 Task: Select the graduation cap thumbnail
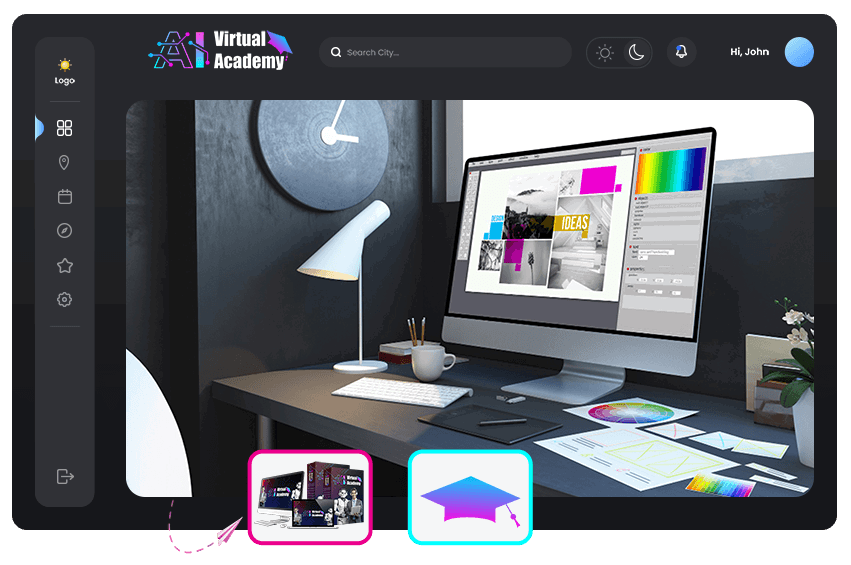click(x=470, y=497)
